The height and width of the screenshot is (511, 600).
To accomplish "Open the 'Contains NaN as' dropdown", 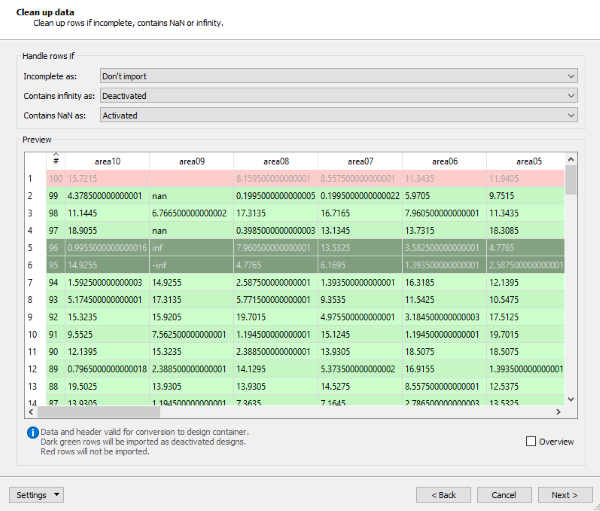I will [339, 115].
